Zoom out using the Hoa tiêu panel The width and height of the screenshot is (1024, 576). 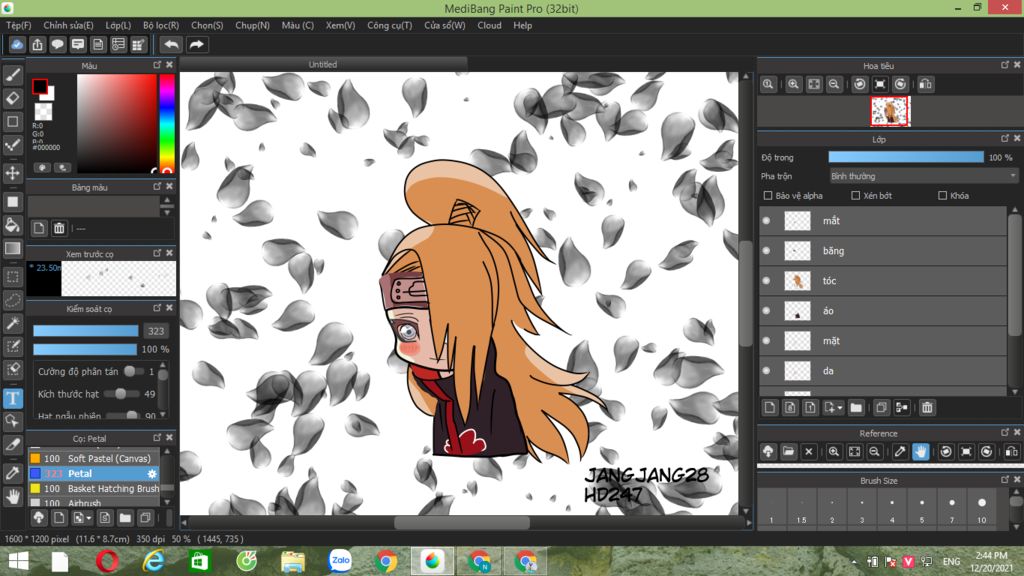(834, 84)
